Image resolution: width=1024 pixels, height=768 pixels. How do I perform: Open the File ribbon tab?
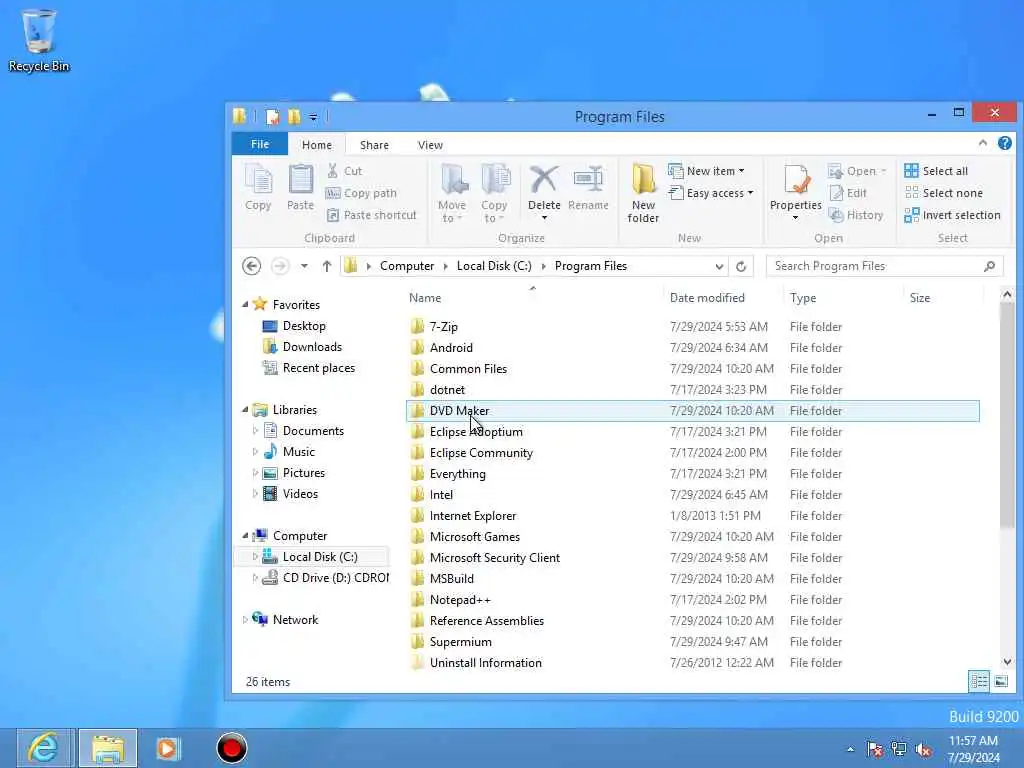[x=260, y=144]
